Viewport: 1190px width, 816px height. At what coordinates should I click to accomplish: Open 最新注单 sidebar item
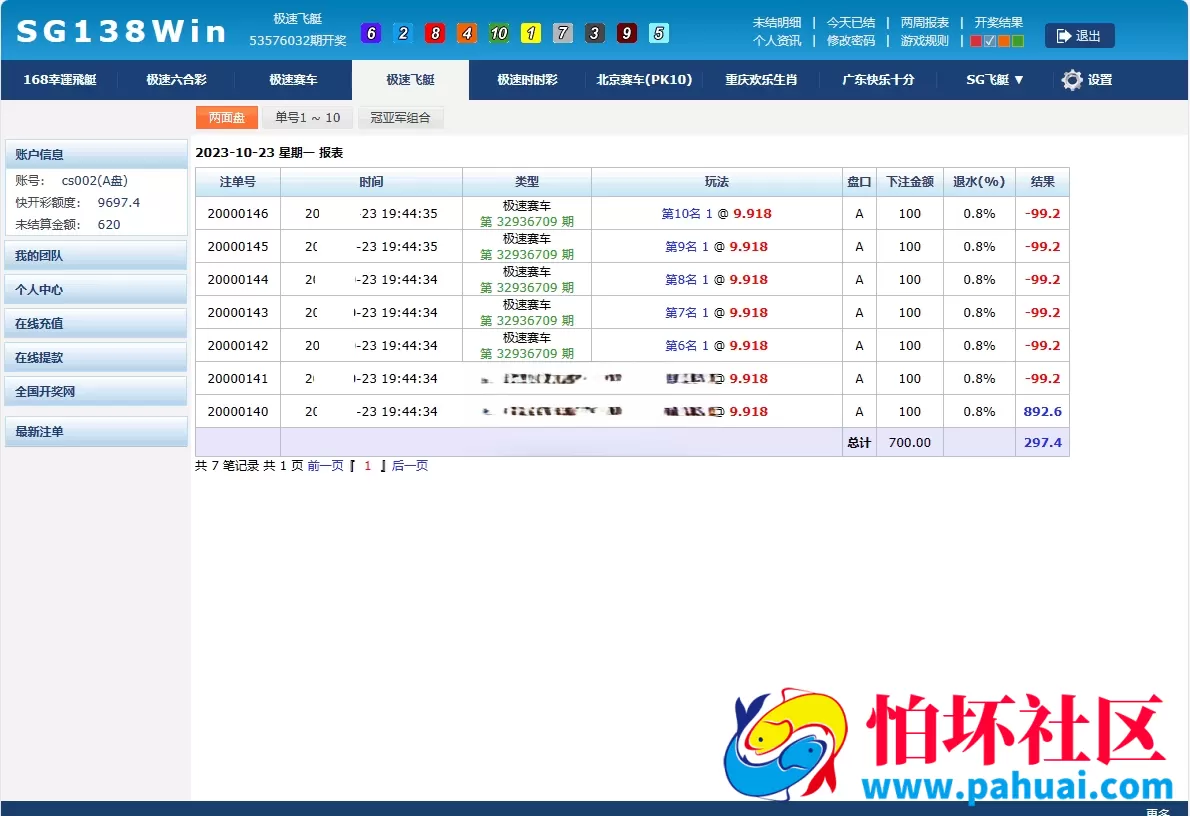point(96,432)
